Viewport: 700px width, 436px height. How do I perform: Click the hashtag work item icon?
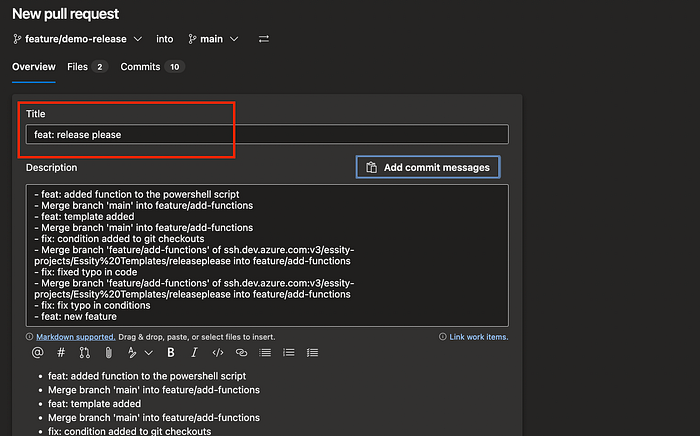[61, 353]
